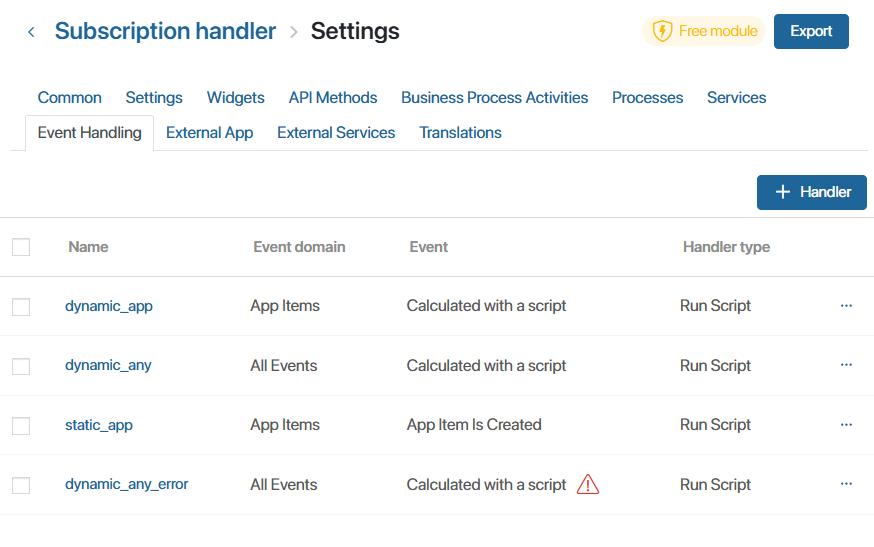Add a new Handler
This screenshot has height=547, width=874.
811,192
